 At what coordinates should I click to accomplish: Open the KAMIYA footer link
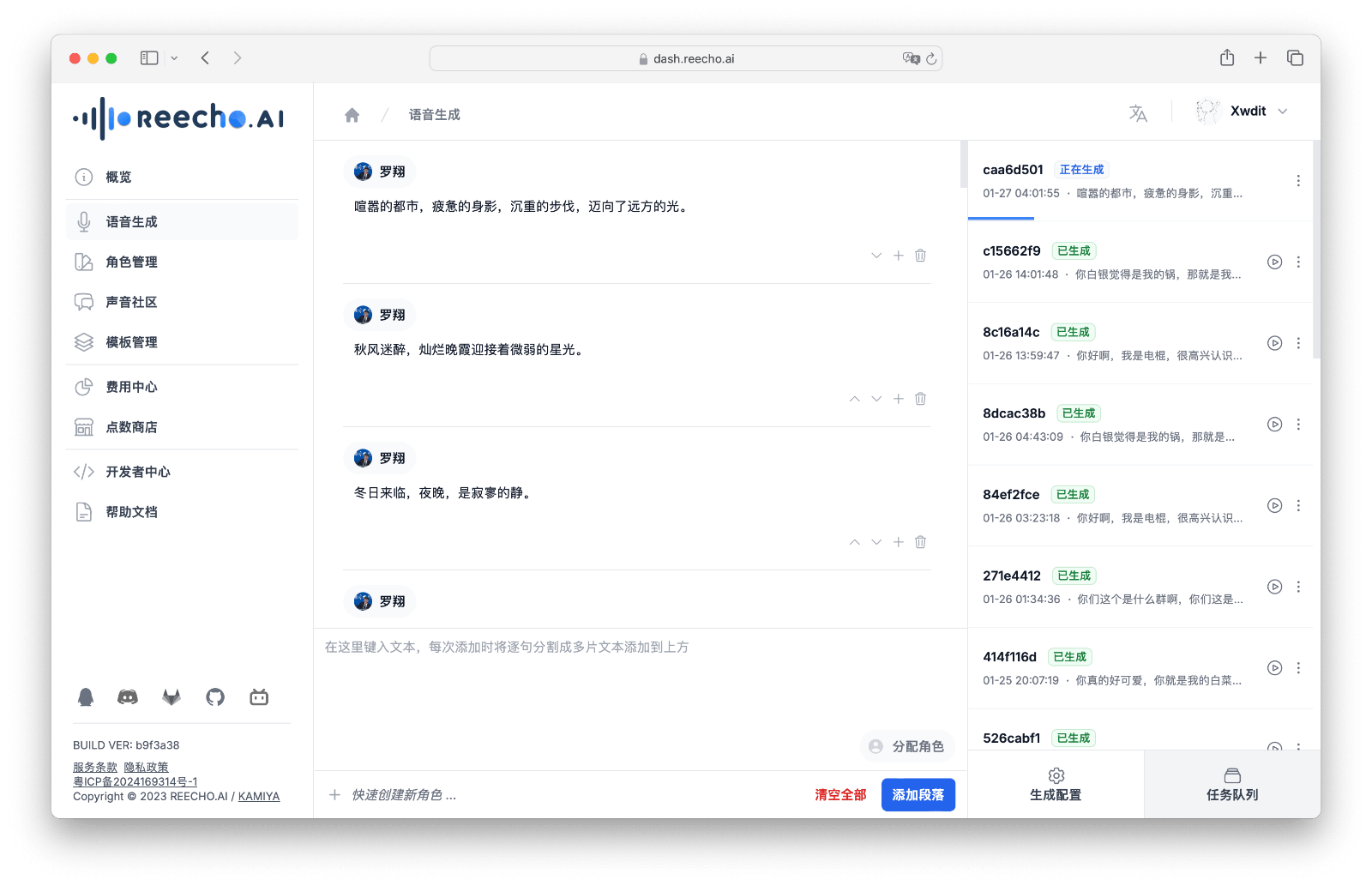pos(258,796)
